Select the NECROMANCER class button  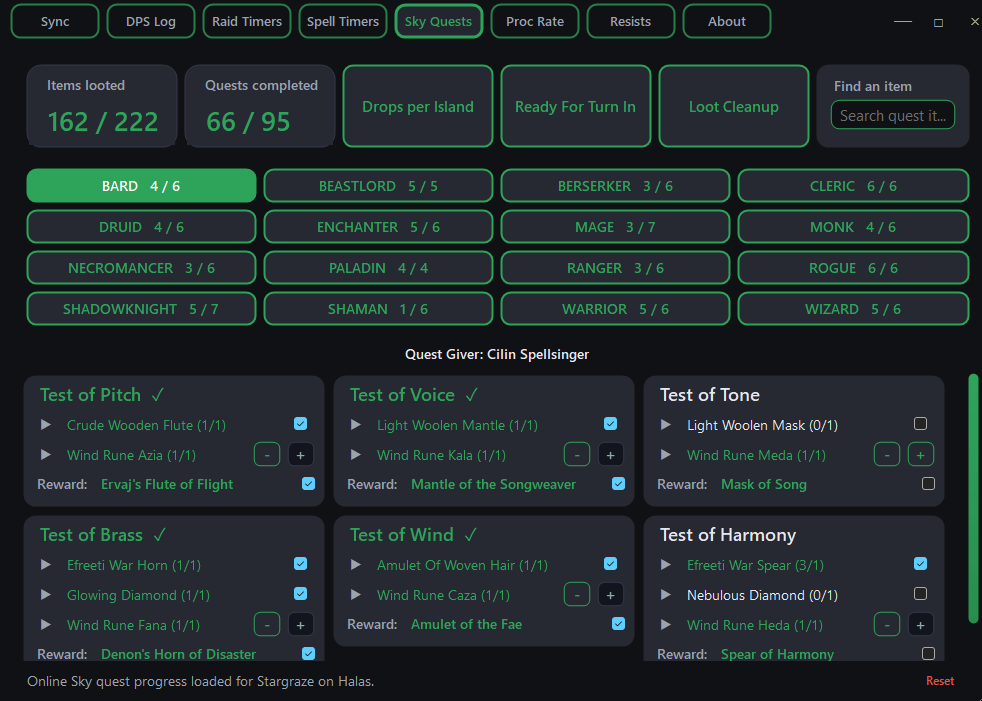142,268
